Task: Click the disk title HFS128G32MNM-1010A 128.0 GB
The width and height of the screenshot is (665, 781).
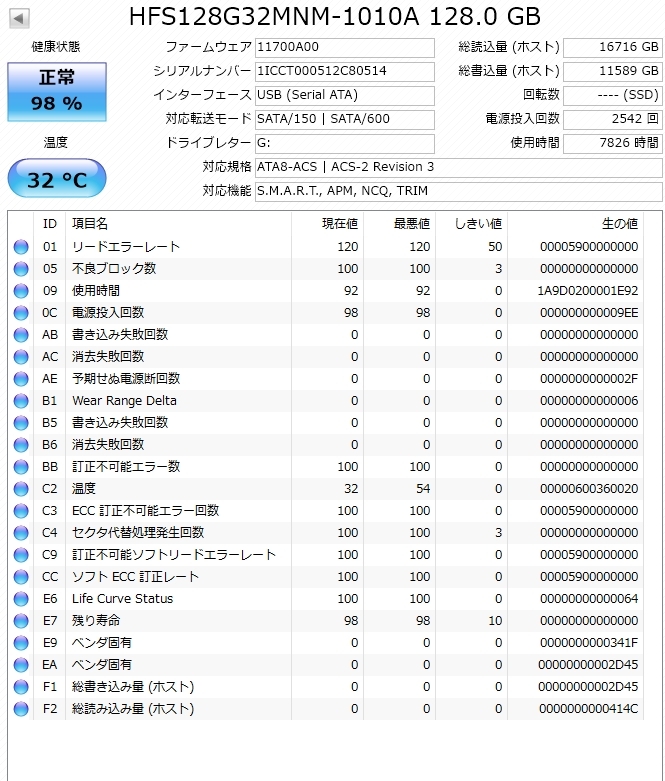Action: (335, 17)
